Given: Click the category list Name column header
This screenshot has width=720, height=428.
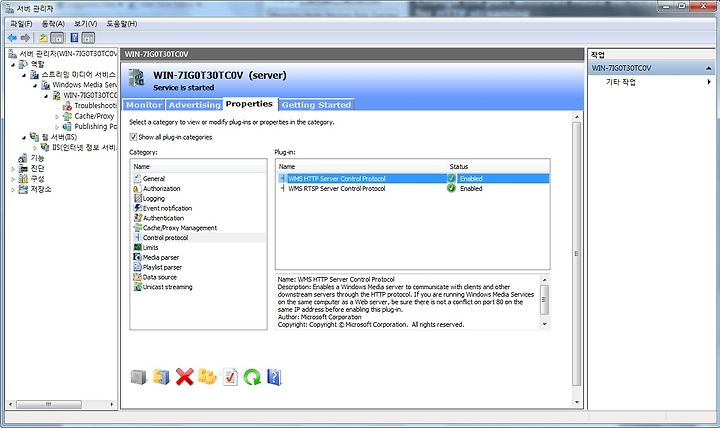Looking at the screenshot, I should [198, 166].
